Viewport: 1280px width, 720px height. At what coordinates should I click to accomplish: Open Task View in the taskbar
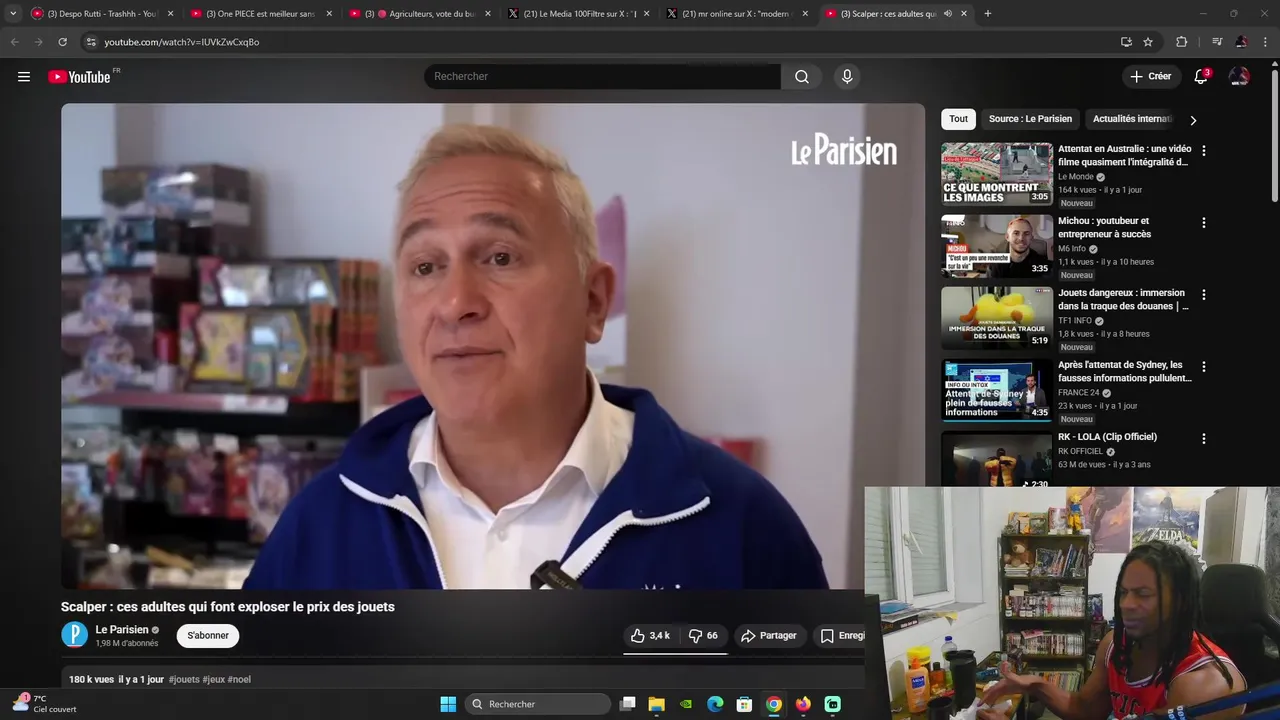click(627, 704)
